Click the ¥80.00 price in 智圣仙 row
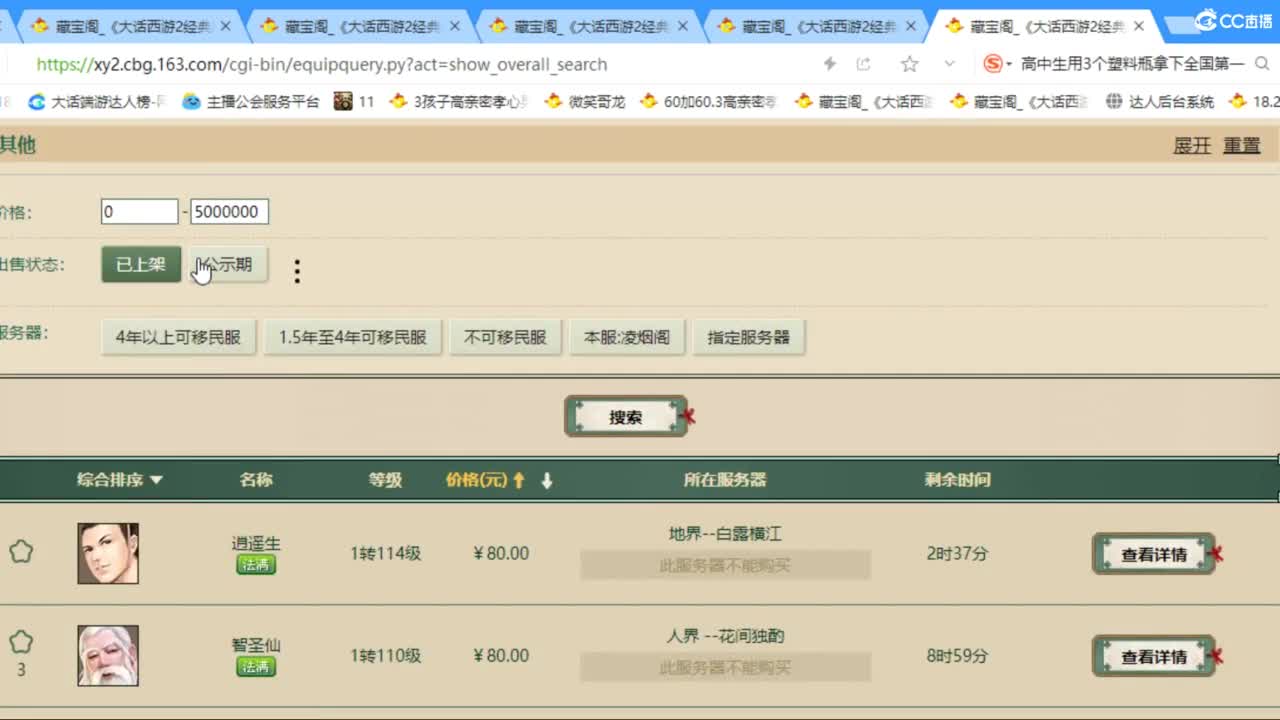Image resolution: width=1280 pixels, height=720 pixels. [501, 656]
